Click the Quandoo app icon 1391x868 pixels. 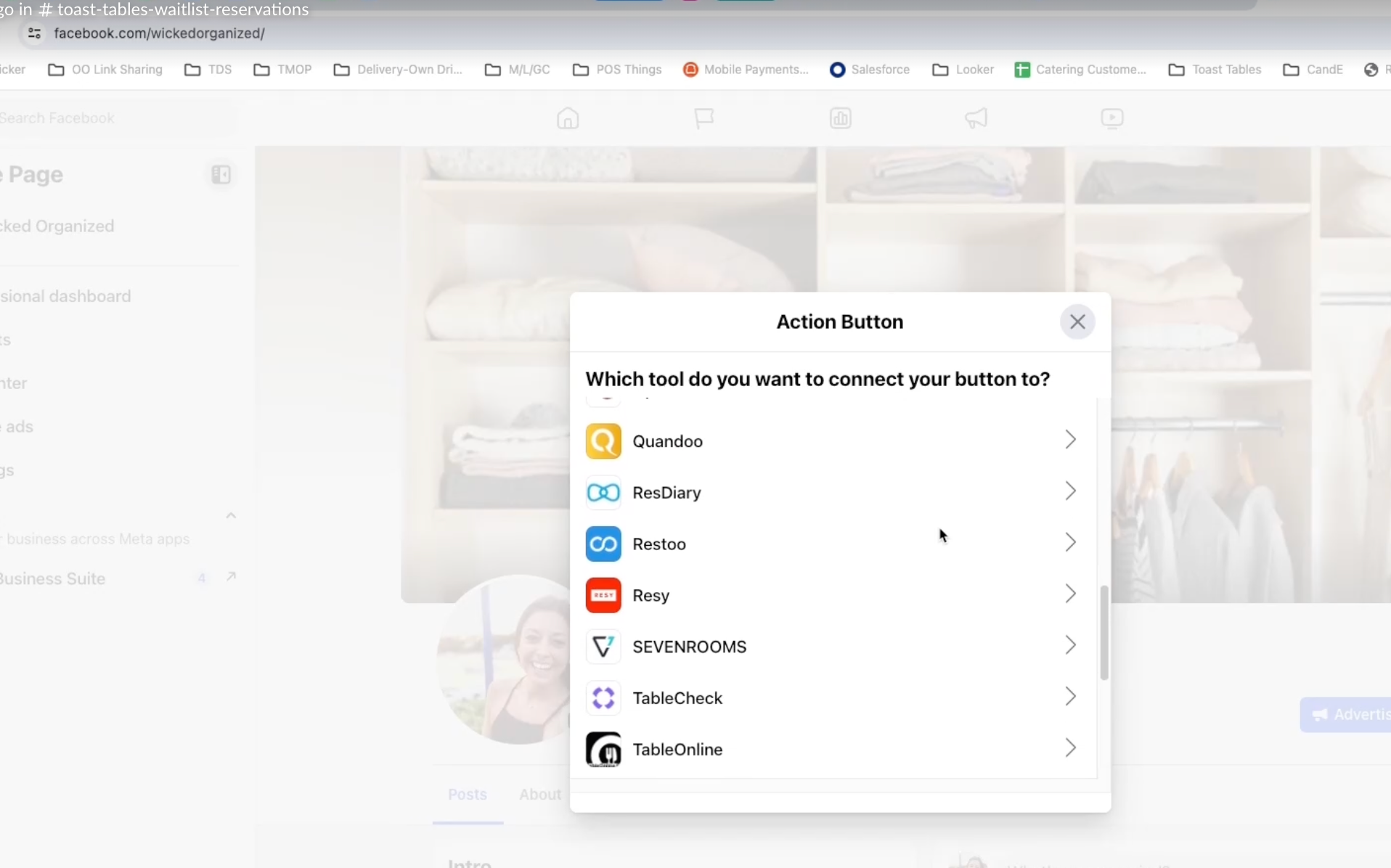point(603,441)
